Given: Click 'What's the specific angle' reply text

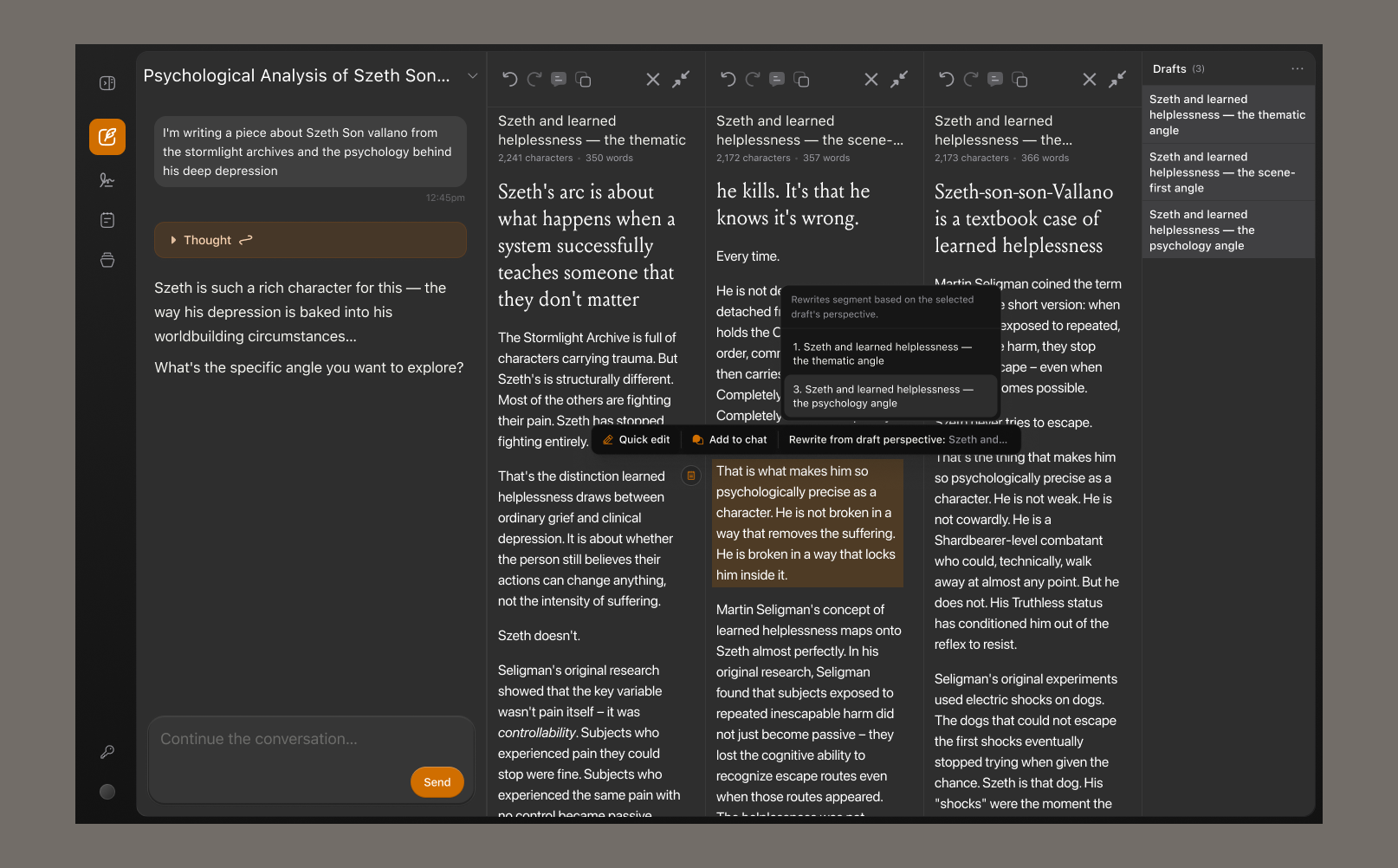Looking at the screenshot, I should pyautogui.click(x=309, y=367).
